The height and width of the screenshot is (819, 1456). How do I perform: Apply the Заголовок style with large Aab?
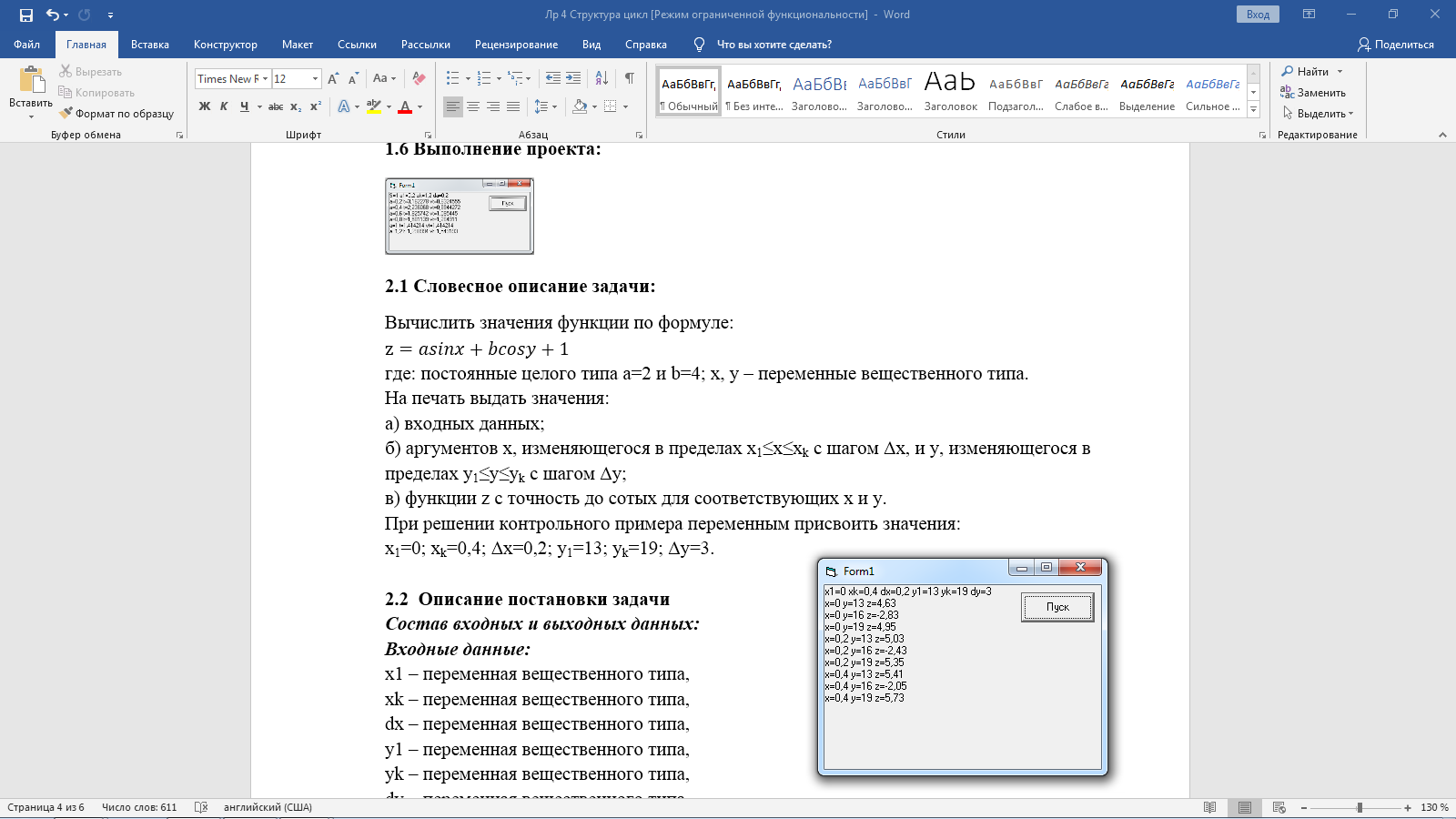click(x=950, y=91)
